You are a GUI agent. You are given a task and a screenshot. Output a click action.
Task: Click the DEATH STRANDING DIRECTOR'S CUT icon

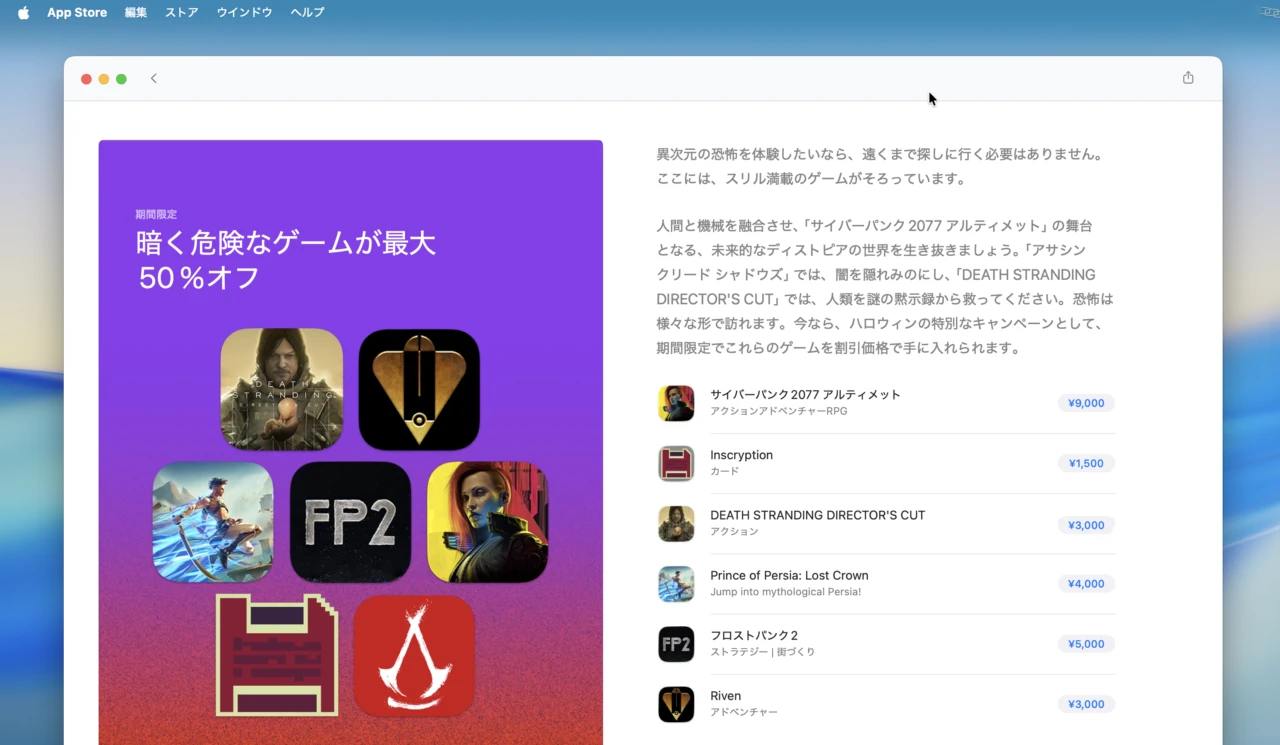point(676,524)
